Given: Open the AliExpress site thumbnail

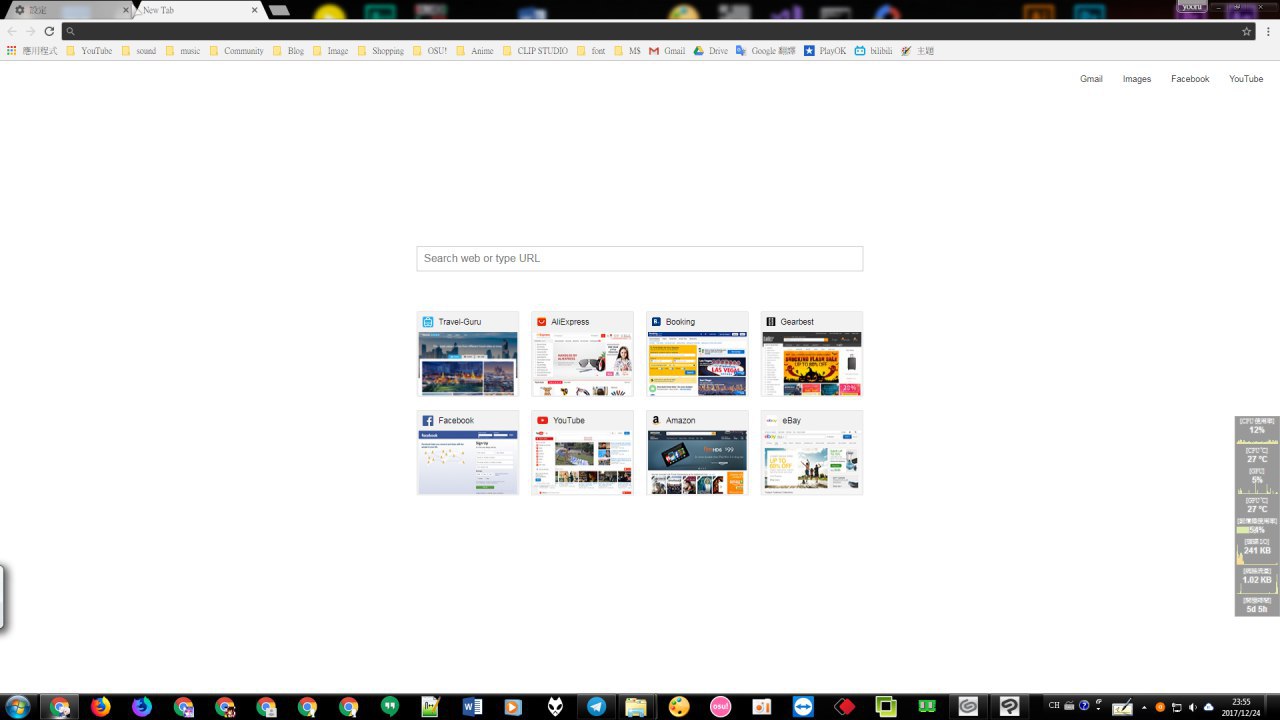Looking at the screenshot, I should click(x=582, y=354).
